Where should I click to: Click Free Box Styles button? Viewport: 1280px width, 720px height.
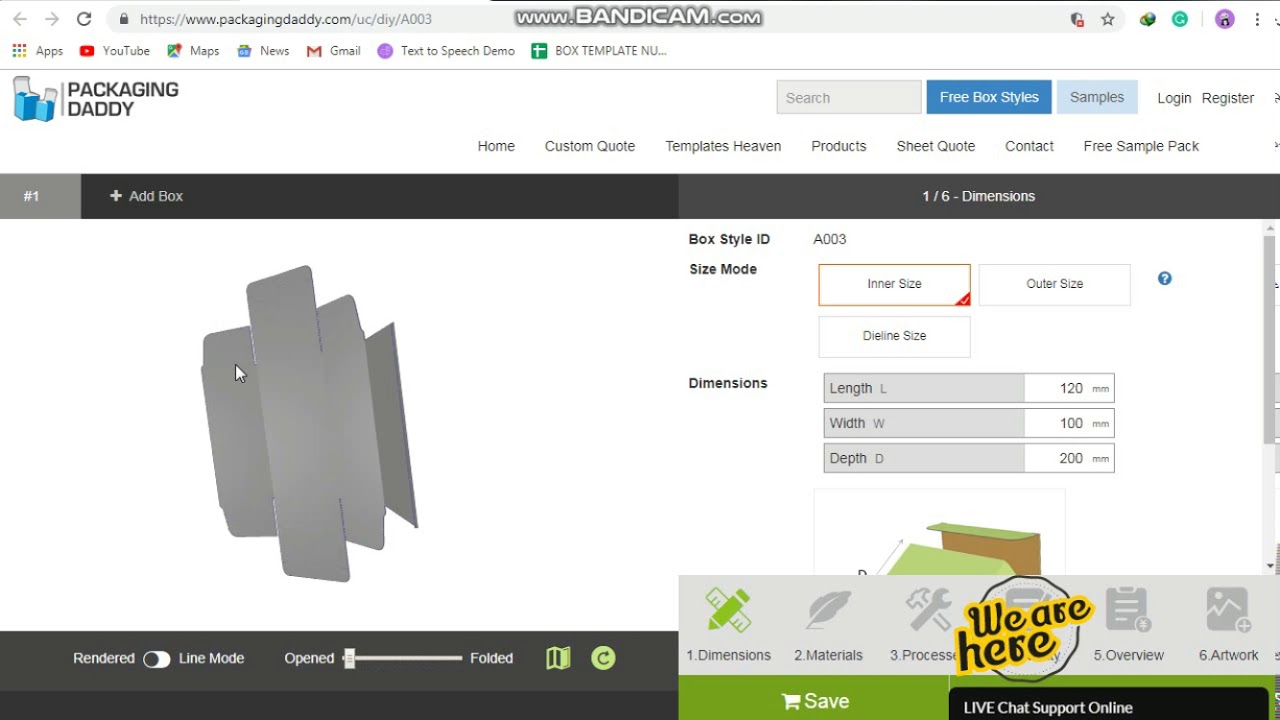coord(989,97)
